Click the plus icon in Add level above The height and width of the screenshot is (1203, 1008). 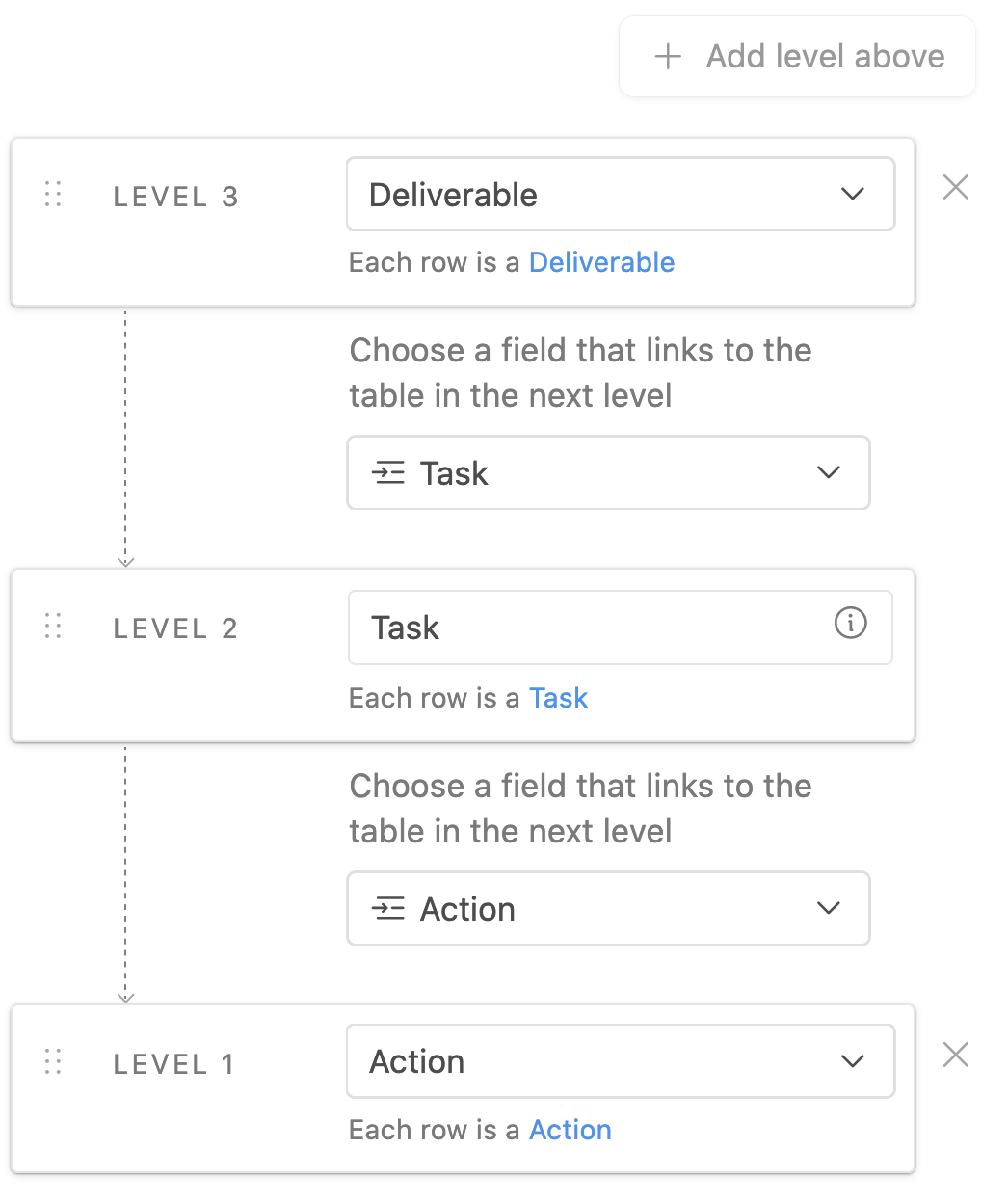[x=668, y=57]
